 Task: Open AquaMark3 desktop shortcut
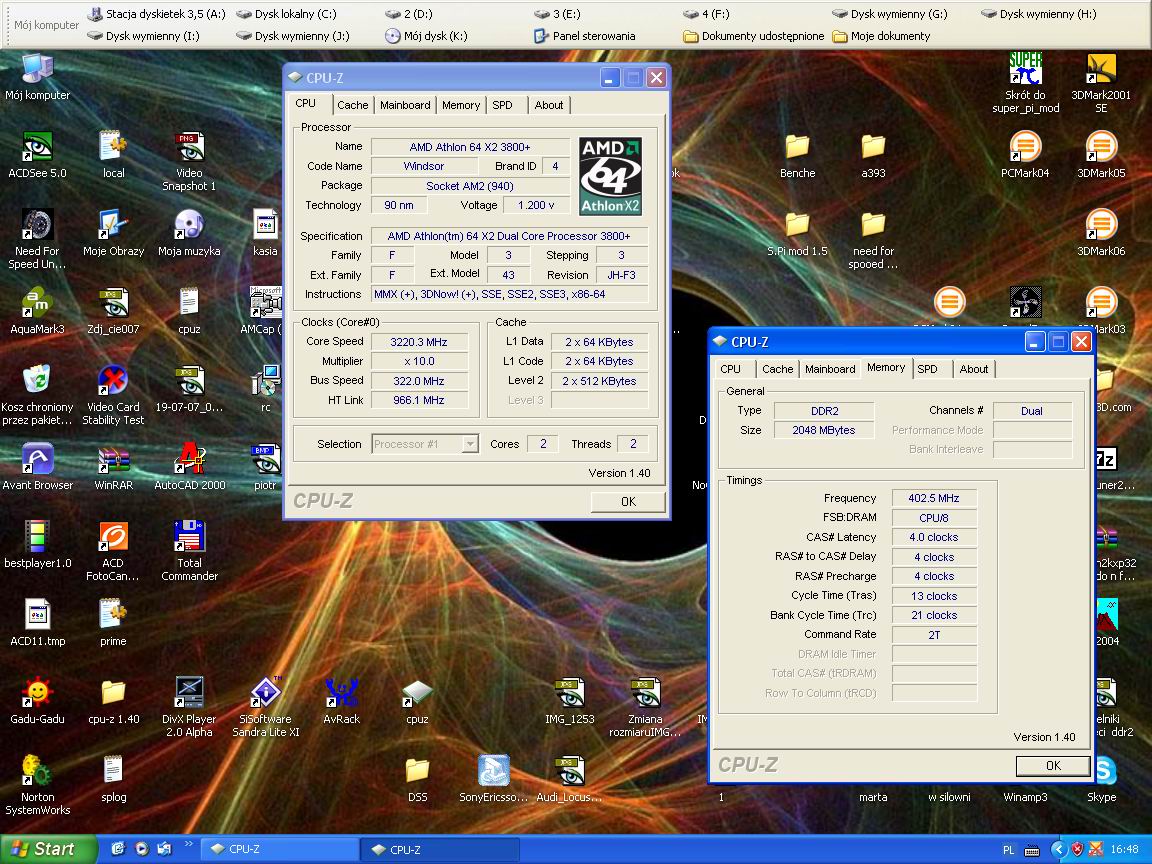tap(37, 311)
